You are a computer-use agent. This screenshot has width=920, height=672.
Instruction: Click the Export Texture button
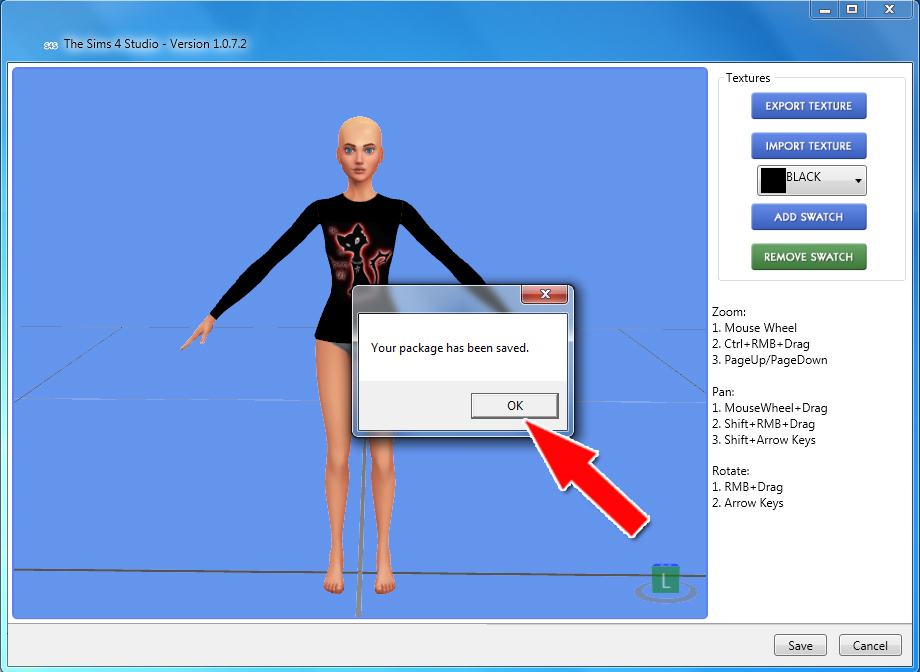click(809, 106)
